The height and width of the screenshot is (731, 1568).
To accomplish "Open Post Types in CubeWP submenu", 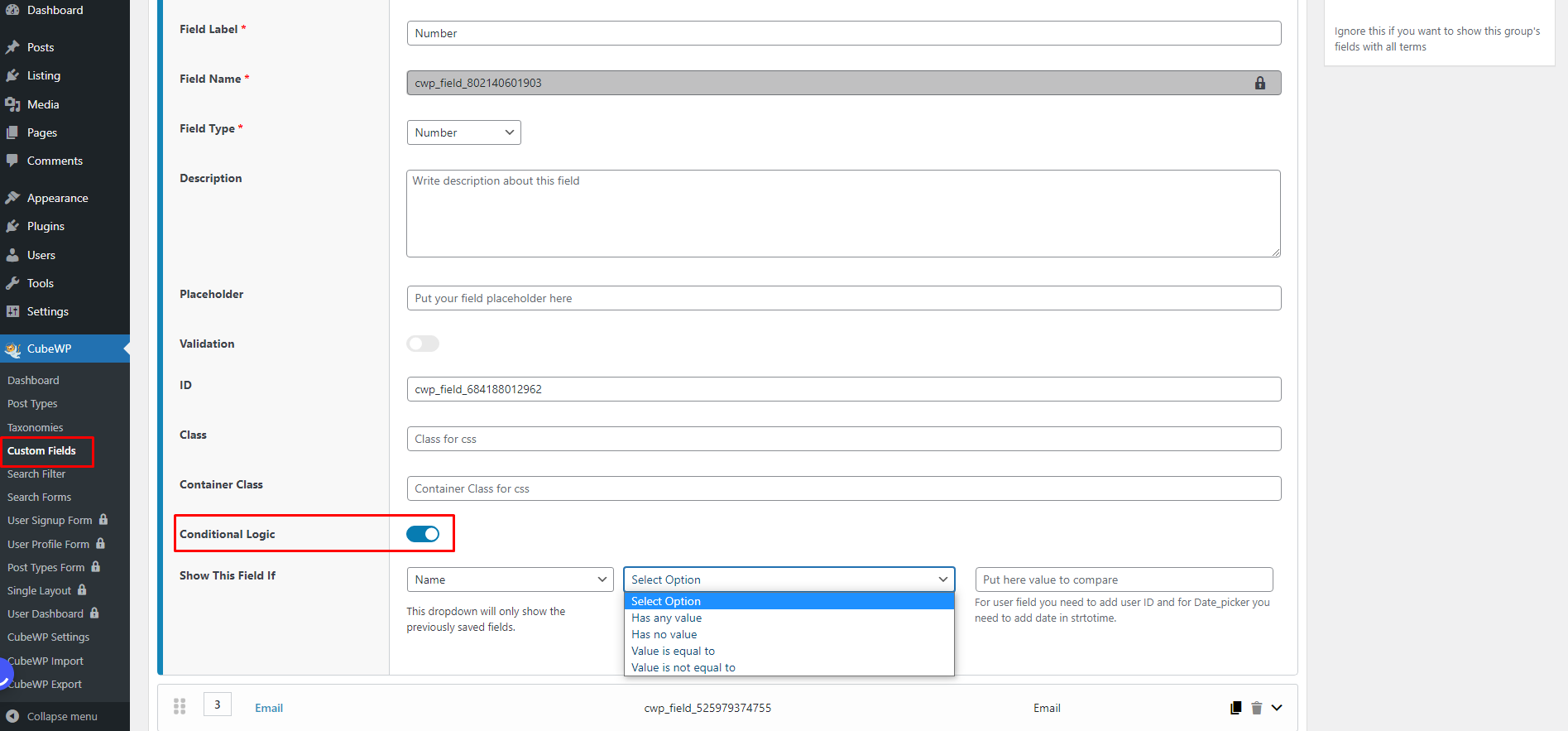I will (32, 403).
